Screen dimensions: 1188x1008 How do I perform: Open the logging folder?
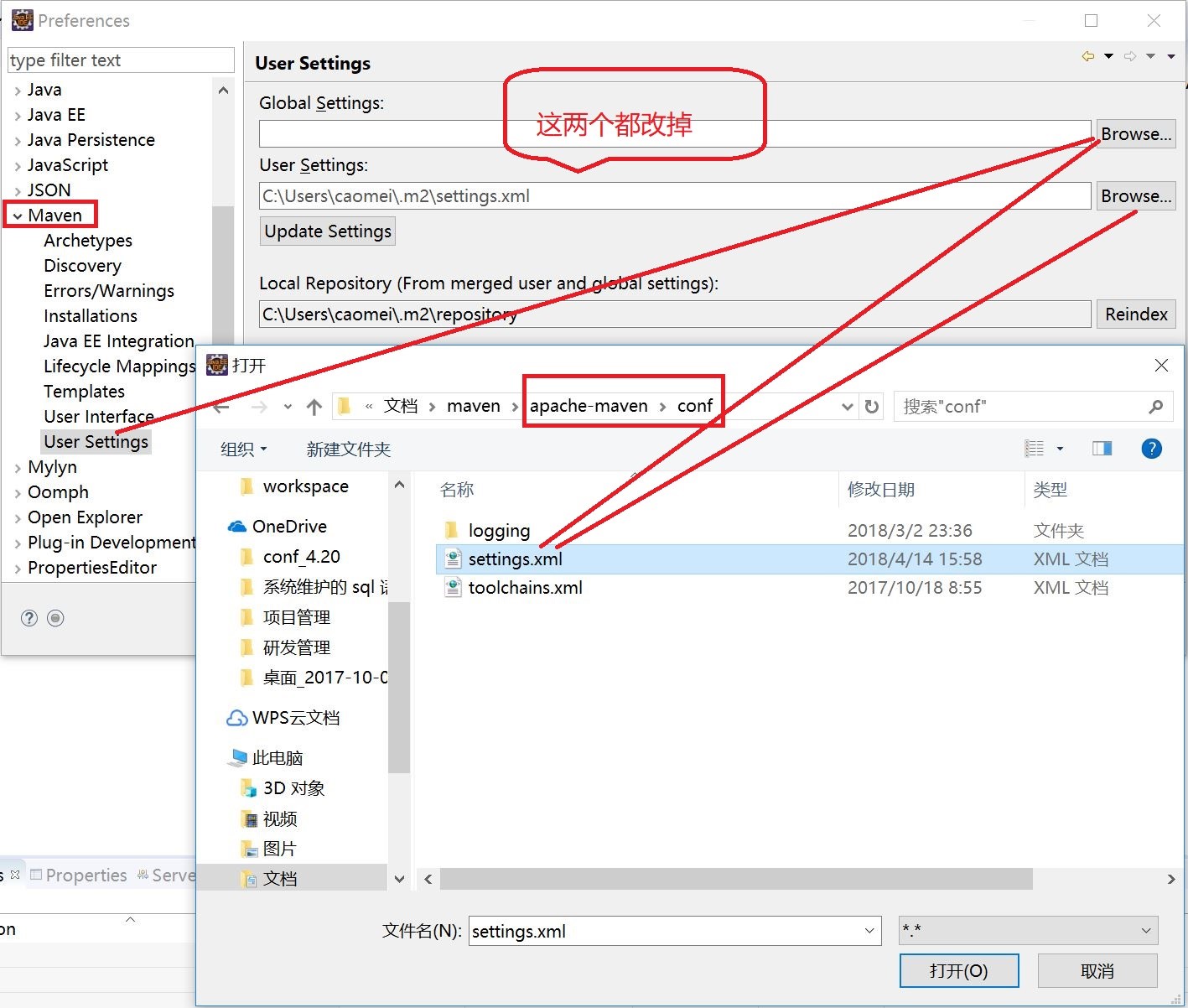pos(499,531)
